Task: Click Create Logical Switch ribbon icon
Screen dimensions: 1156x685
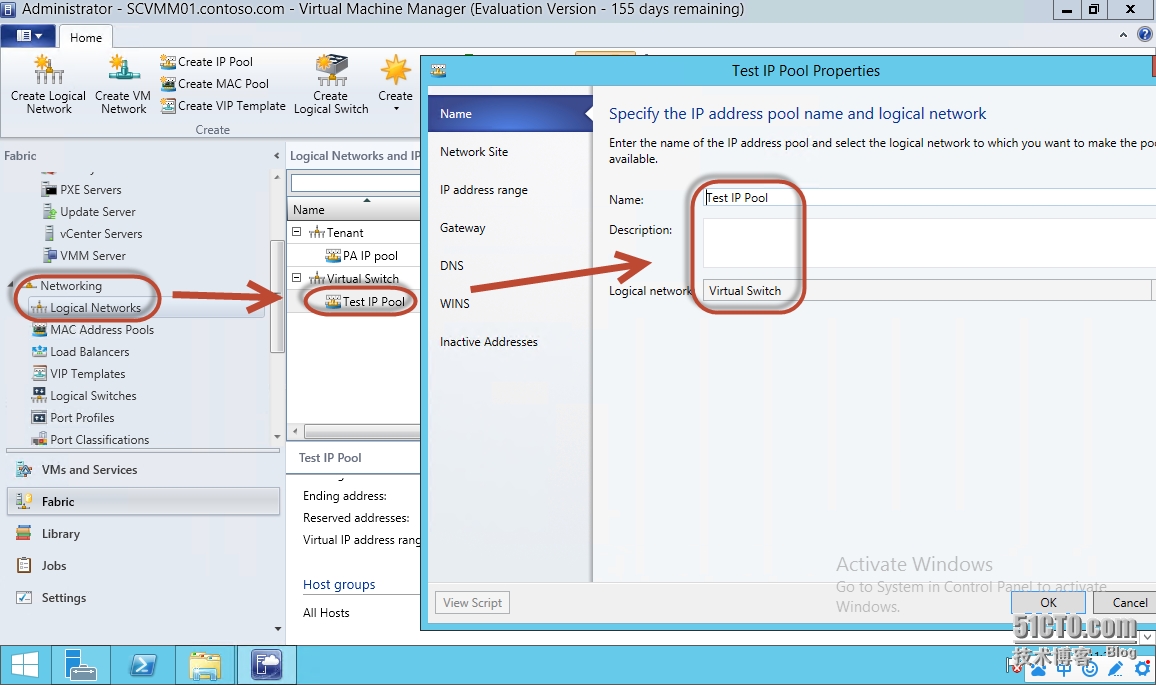Action: pos(331,84)
